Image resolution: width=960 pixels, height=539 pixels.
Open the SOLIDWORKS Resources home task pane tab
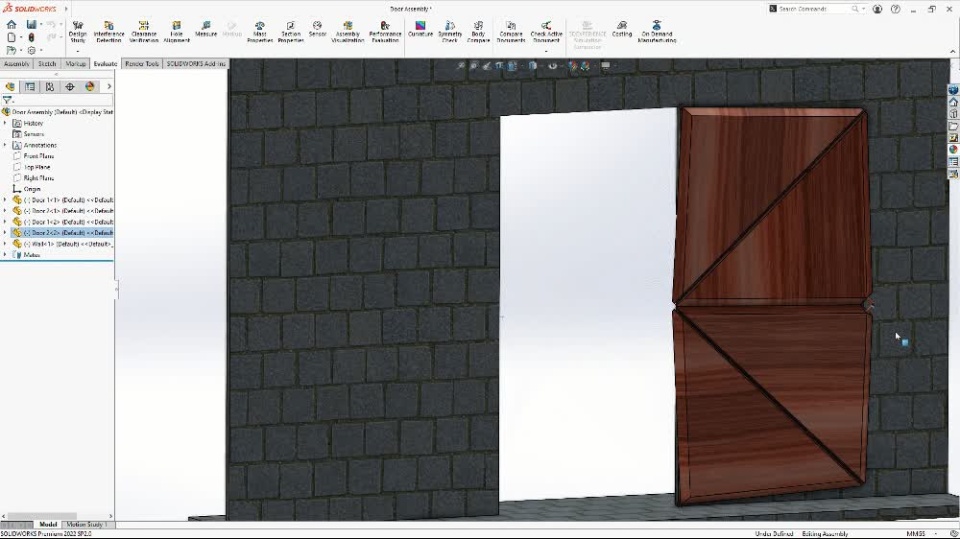click(x=953, y=102)
